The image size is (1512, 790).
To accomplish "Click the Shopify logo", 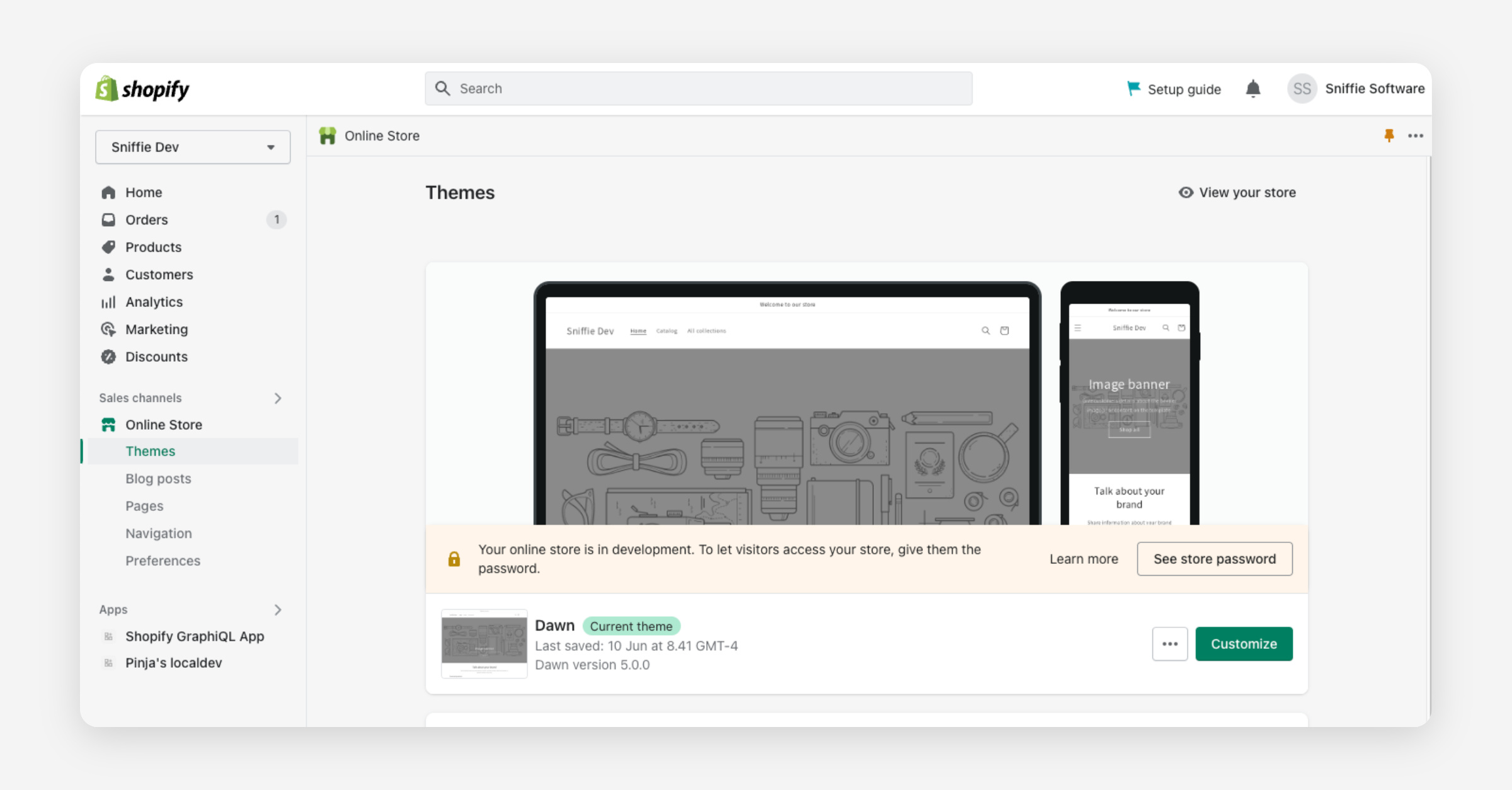I will pos(142,89).
